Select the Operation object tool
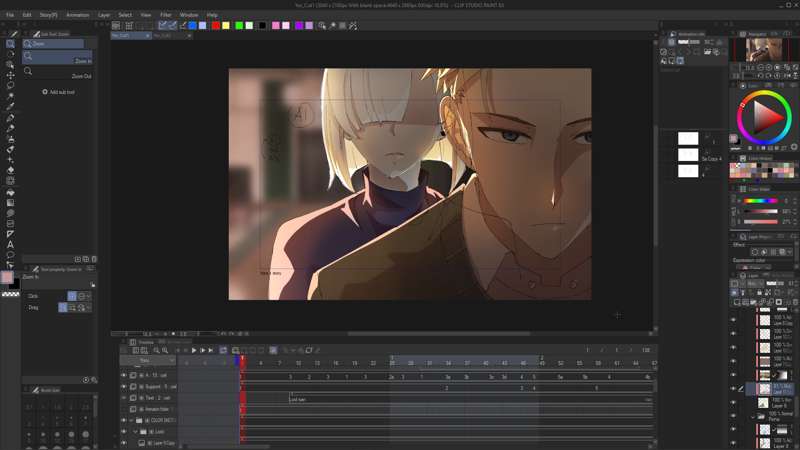This screenshot has height=450, width=800. [x=10, y=65]
